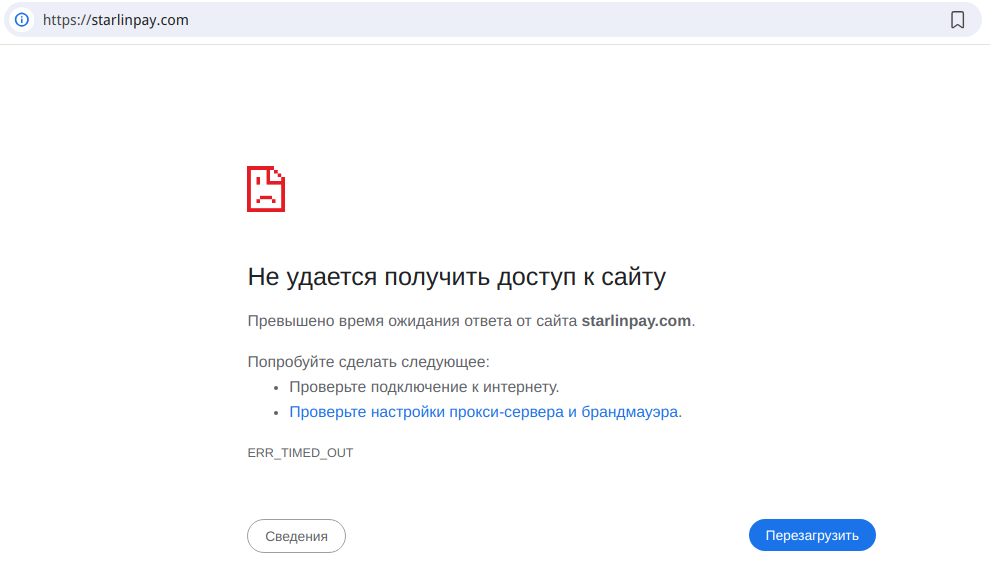The width and height of the screenshot is (990, 574).
Task: Bookmark this page with the bookmark icon
Action: coord(957,20)
